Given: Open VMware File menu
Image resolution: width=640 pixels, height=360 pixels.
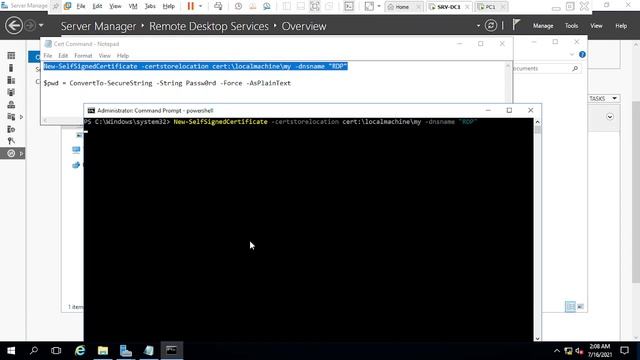Looking at the screenshot, I should 81,6.
